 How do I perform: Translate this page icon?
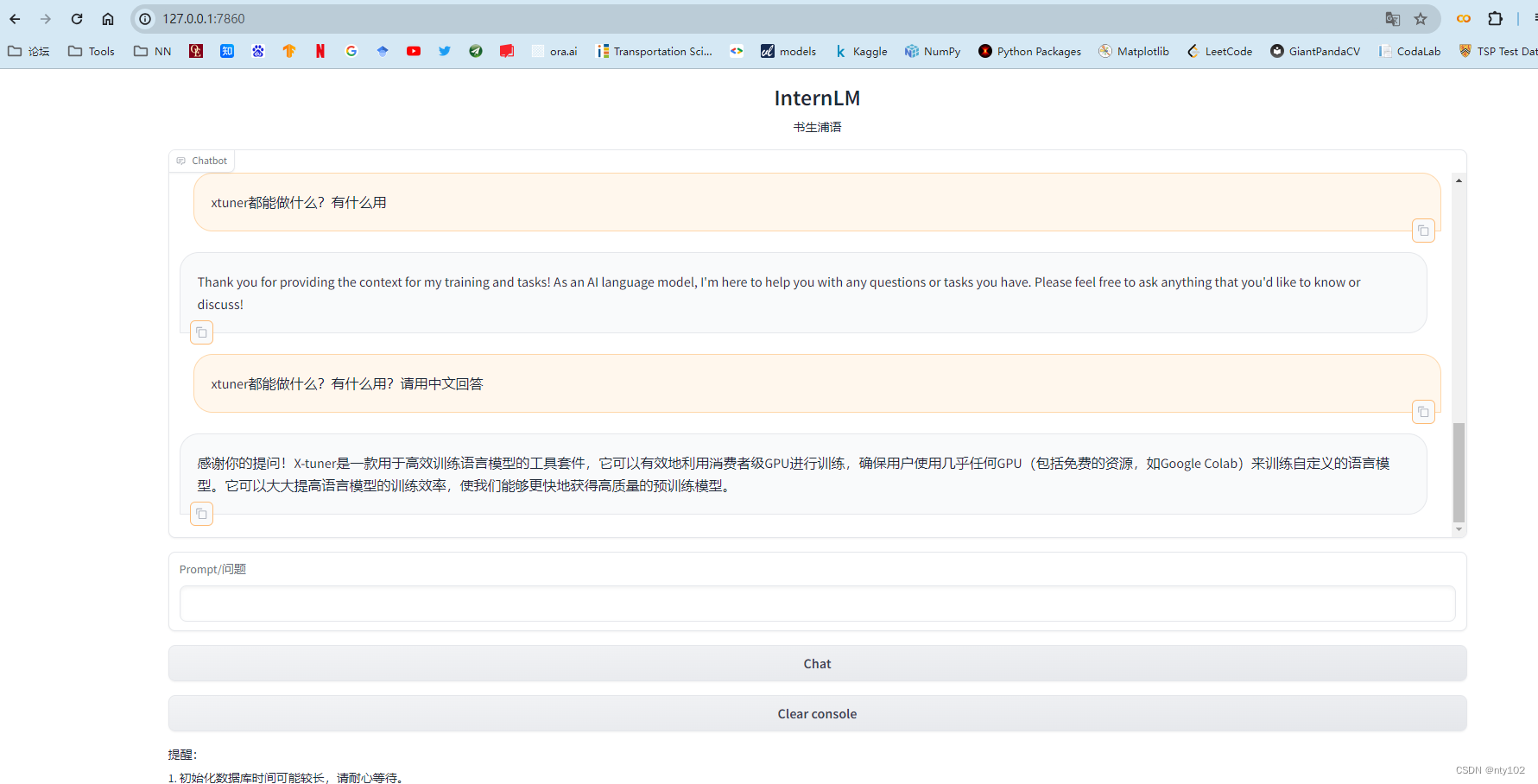point(1393,19)
